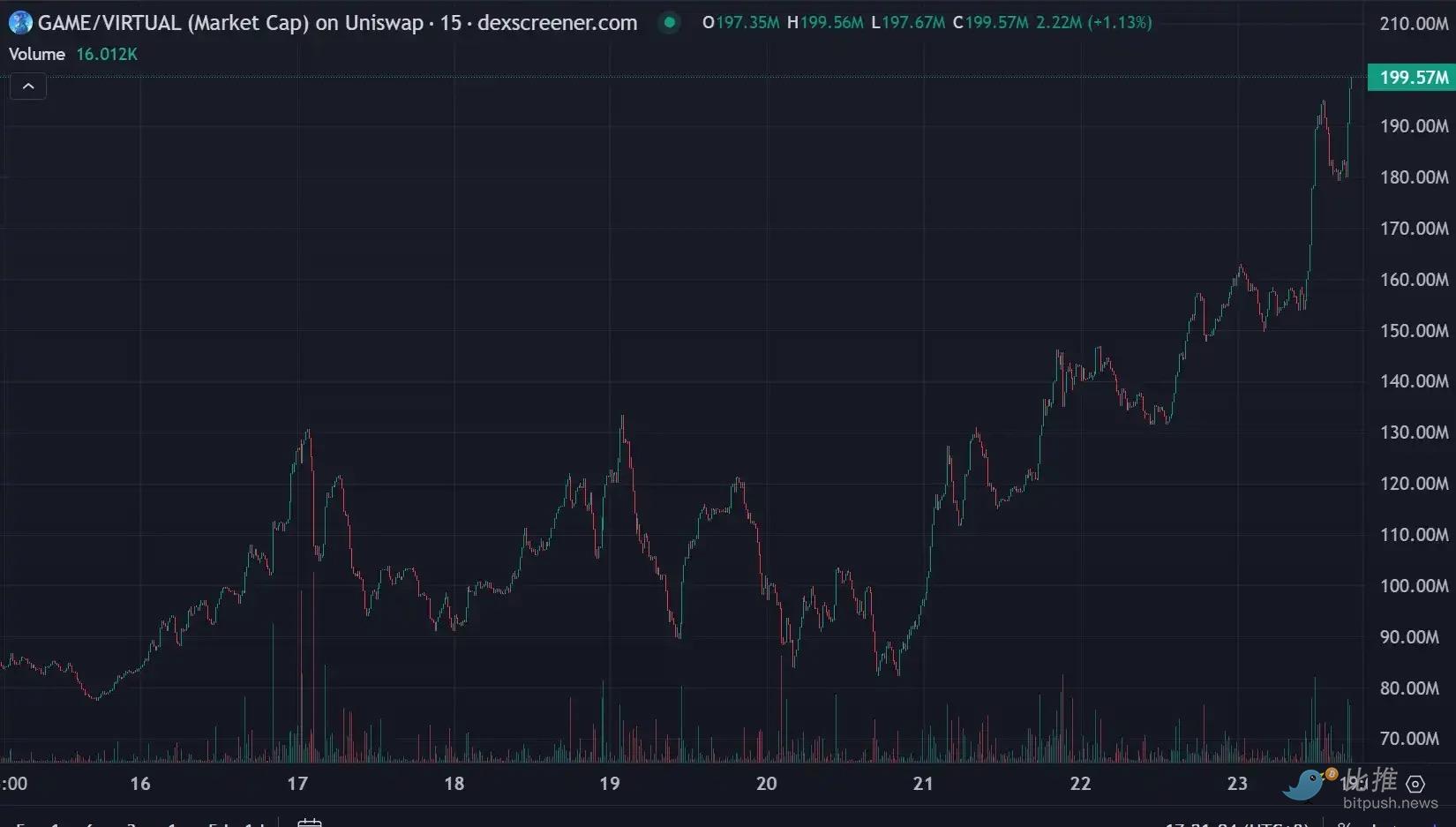Click the 190.00M price axis label
1456x827 pixels.
point(1414,126)
